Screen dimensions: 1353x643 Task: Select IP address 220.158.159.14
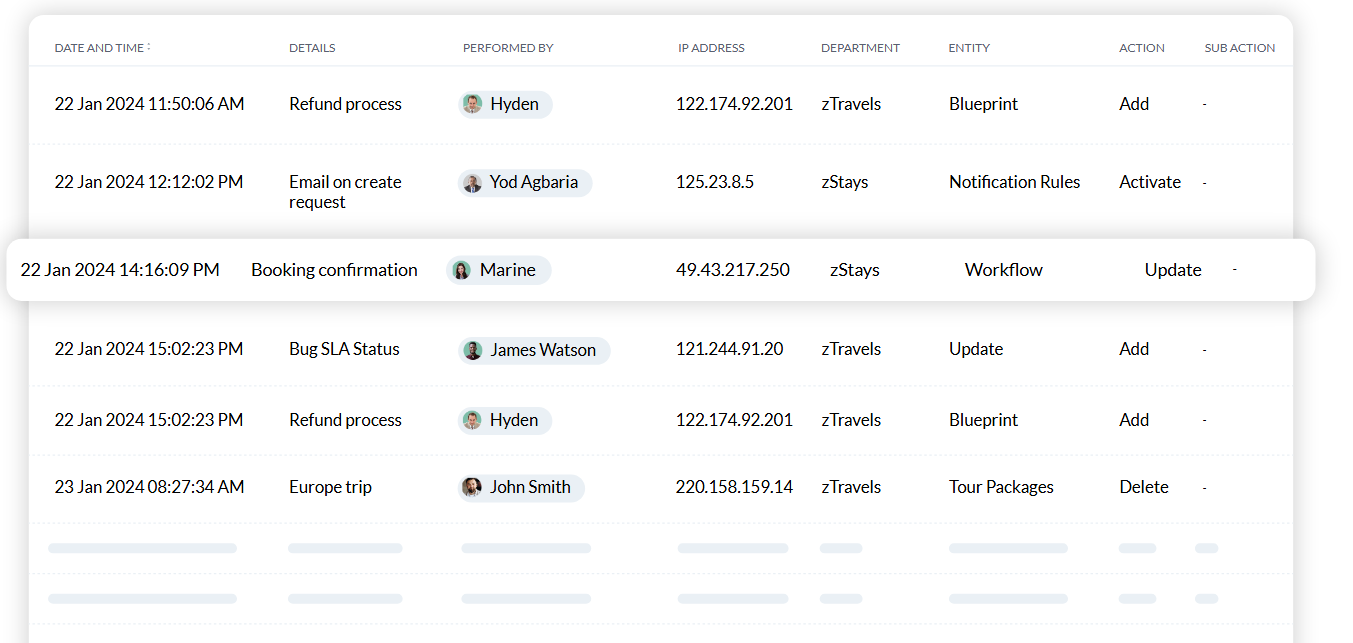[x=734, y=488]
